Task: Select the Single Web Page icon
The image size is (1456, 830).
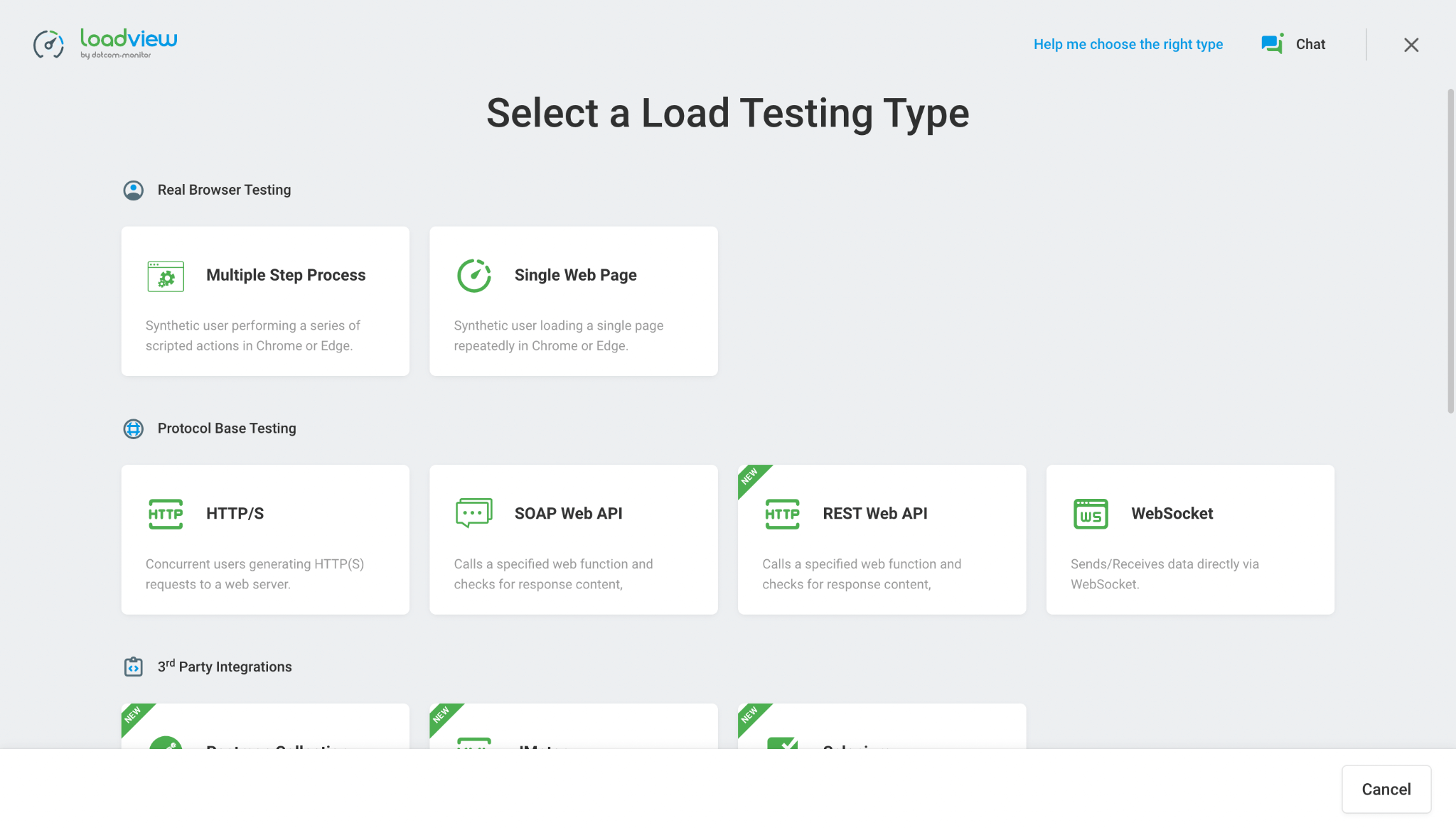Action: coord(474,274)
